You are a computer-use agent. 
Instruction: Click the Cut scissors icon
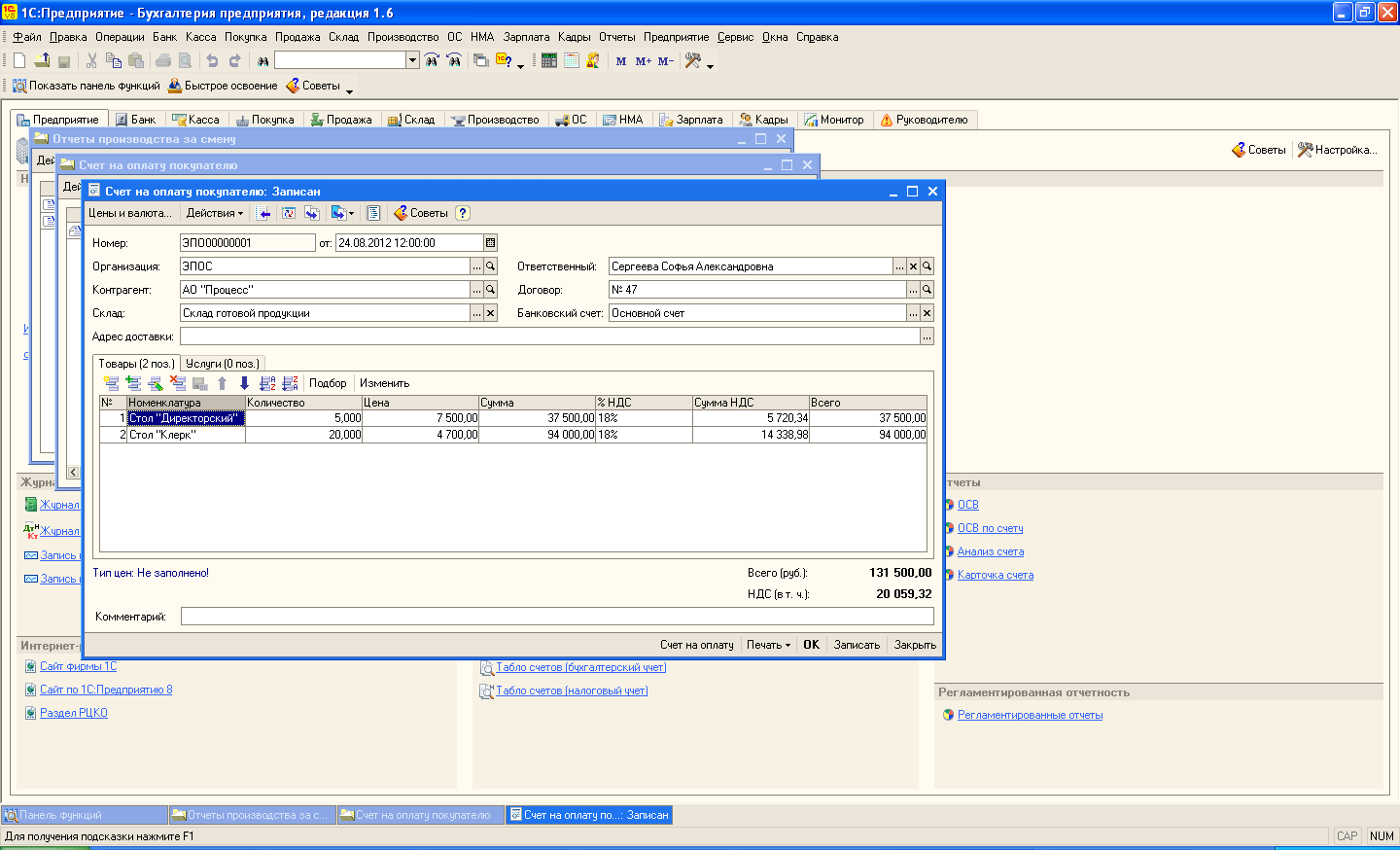[91, 60]
